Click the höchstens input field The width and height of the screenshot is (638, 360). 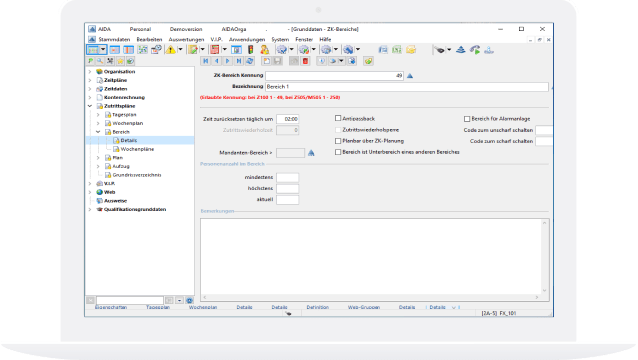click(288, 188)
